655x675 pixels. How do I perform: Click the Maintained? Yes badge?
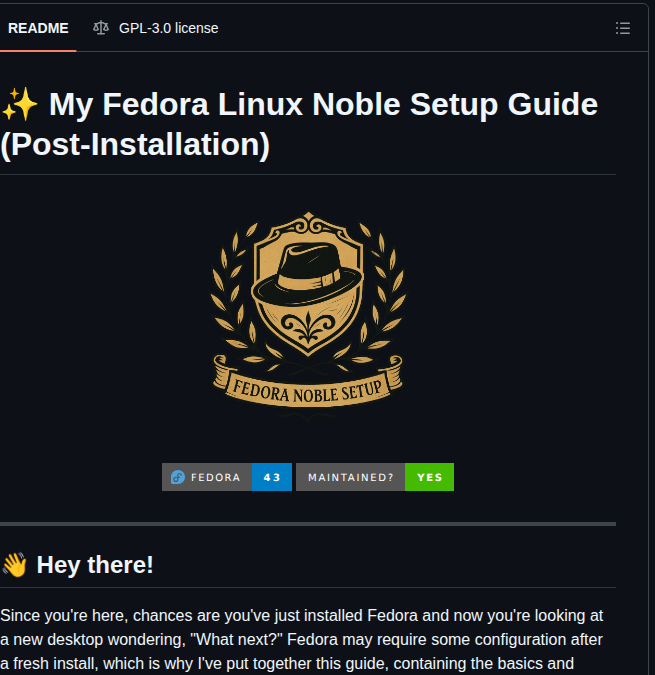pyautogui.click(x=375, y=477)
